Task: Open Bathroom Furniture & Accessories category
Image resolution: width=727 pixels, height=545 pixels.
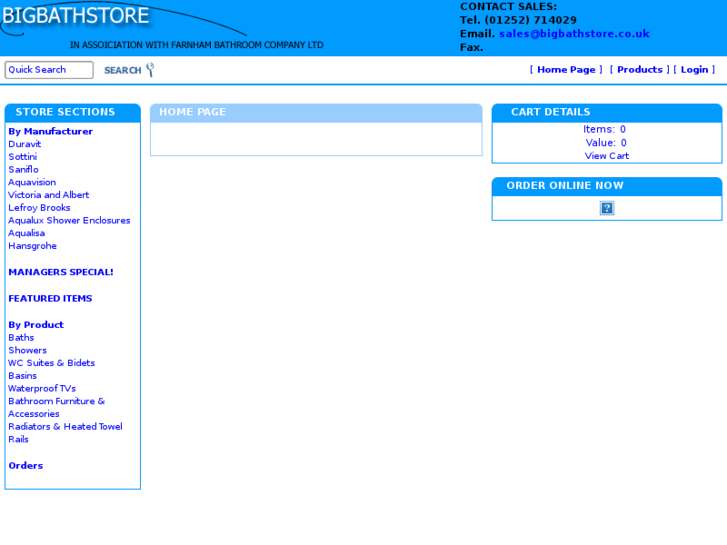Action: (x=57, y=407)
